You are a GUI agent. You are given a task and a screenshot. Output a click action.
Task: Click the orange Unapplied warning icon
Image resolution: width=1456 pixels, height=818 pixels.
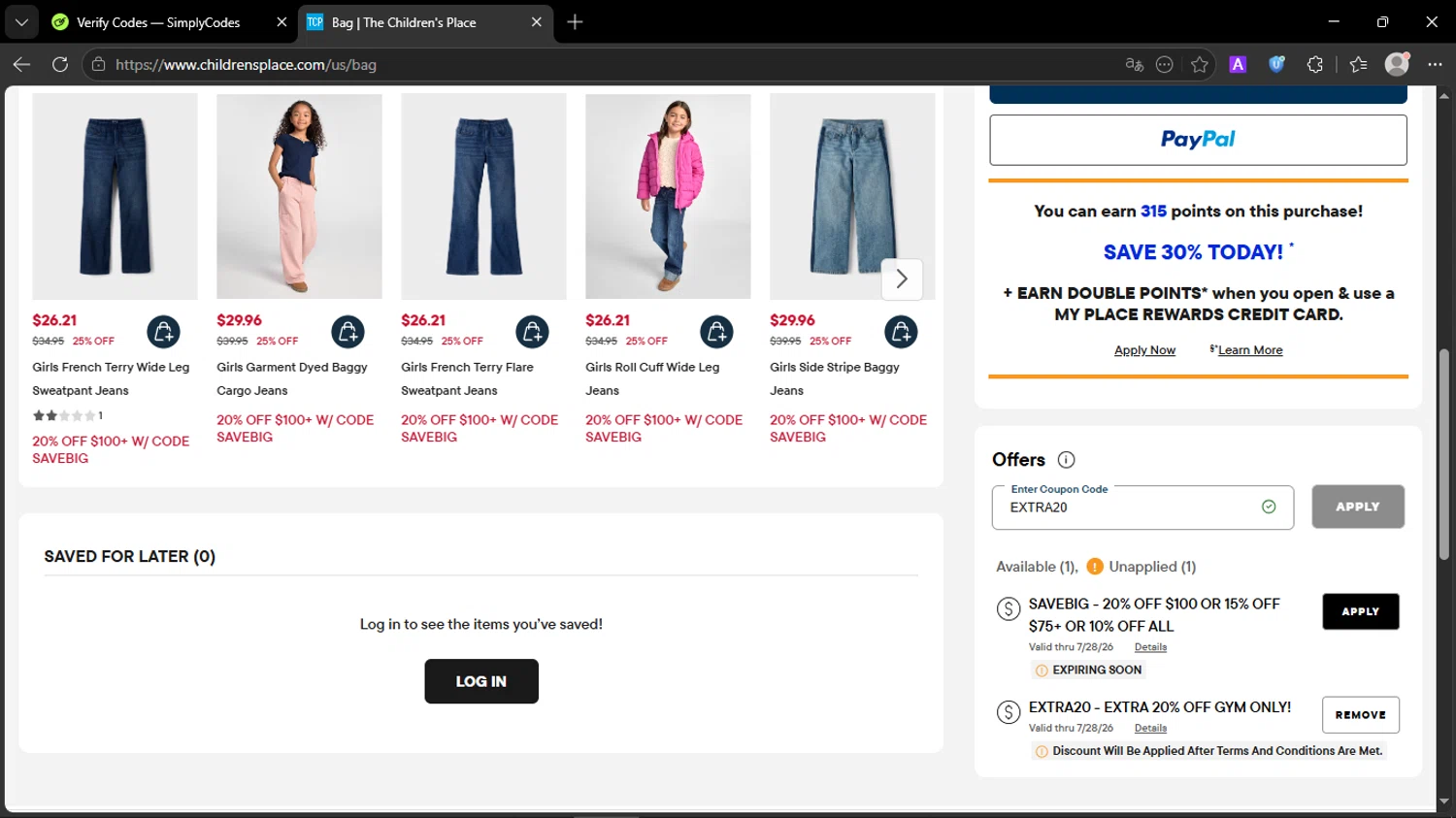click(x=1095, y=567)
